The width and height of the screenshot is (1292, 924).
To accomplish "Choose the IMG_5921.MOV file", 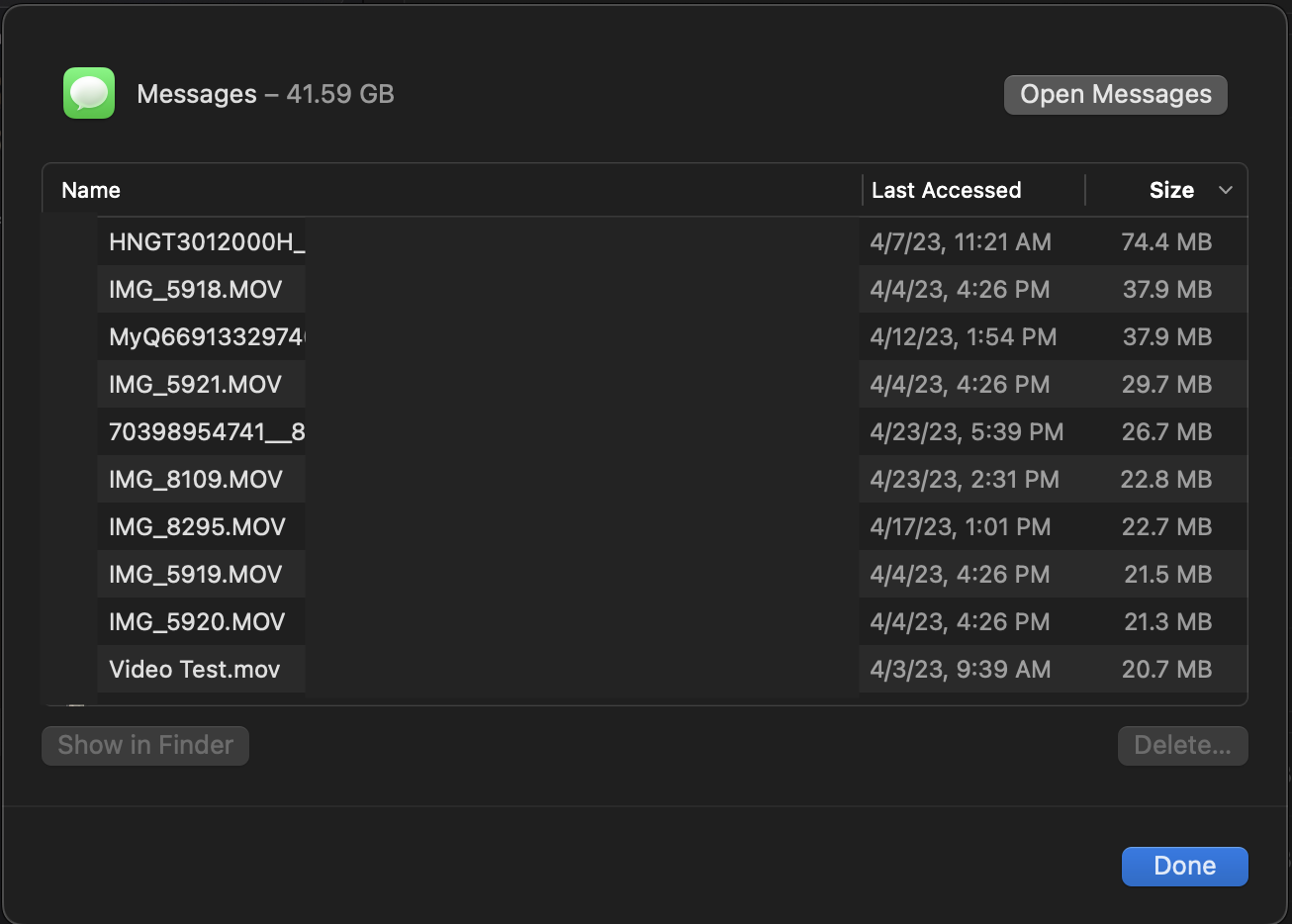I will [196, 385].
